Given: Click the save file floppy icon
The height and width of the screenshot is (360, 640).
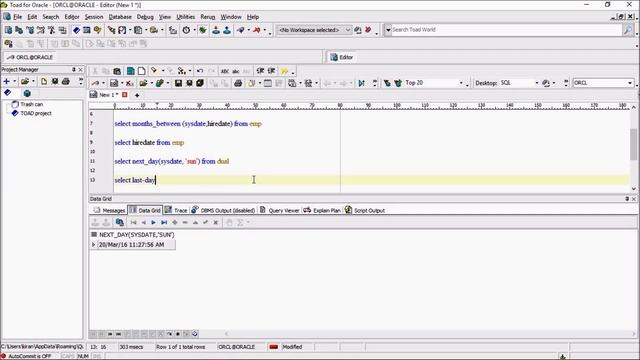Looking at the screenshot, I should pyautogui.click(x=178, y=83).
